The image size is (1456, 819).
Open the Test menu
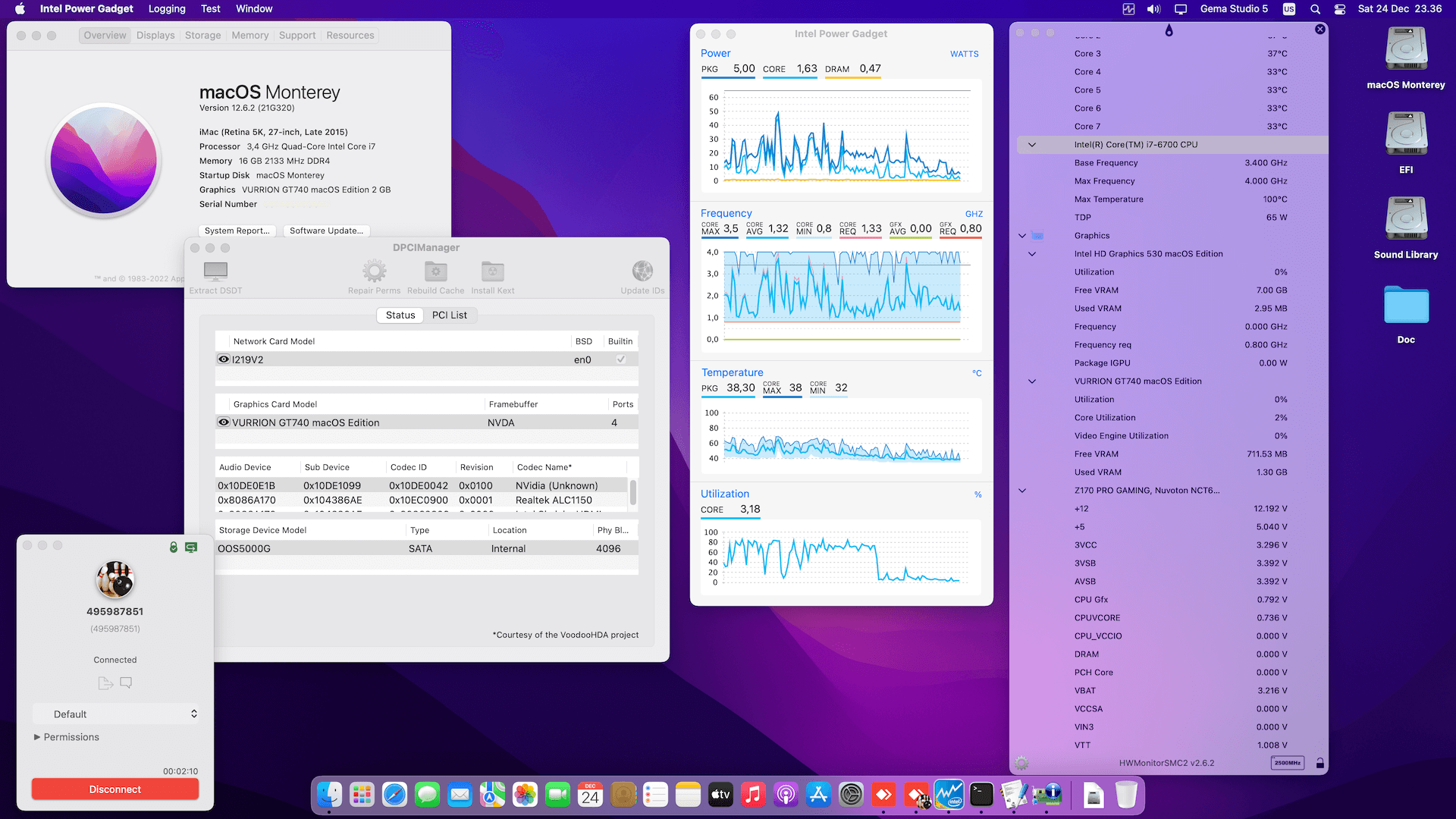point(211,9)
